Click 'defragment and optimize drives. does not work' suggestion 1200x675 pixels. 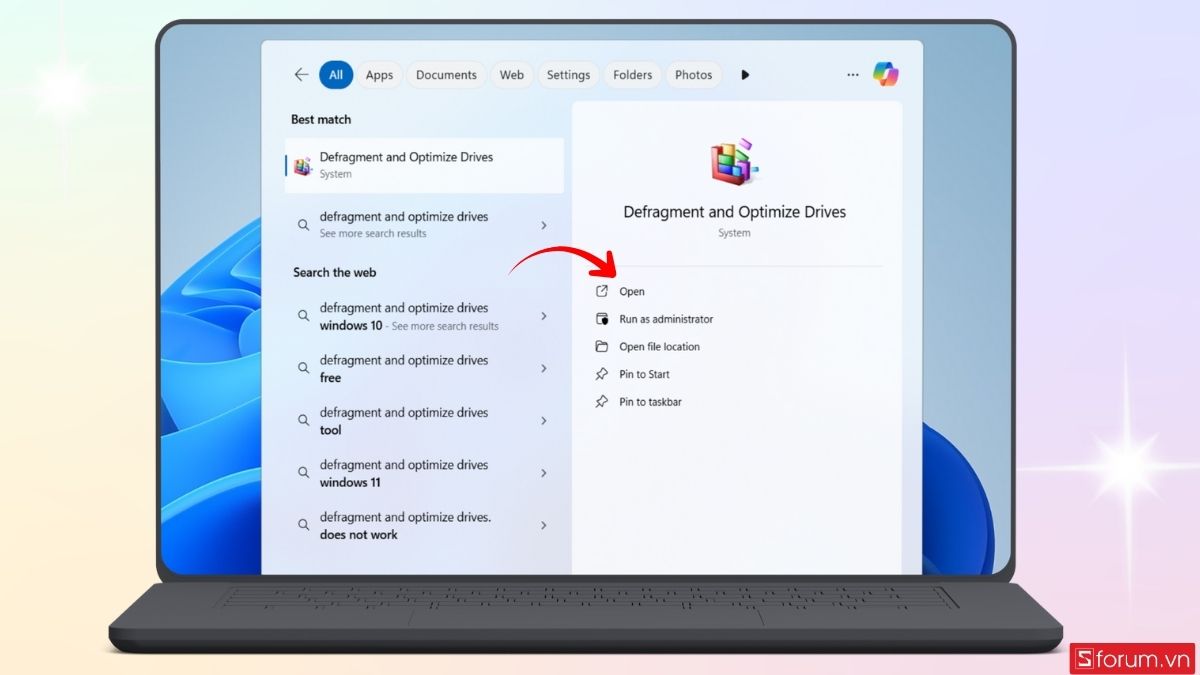(x=405, y=526)
